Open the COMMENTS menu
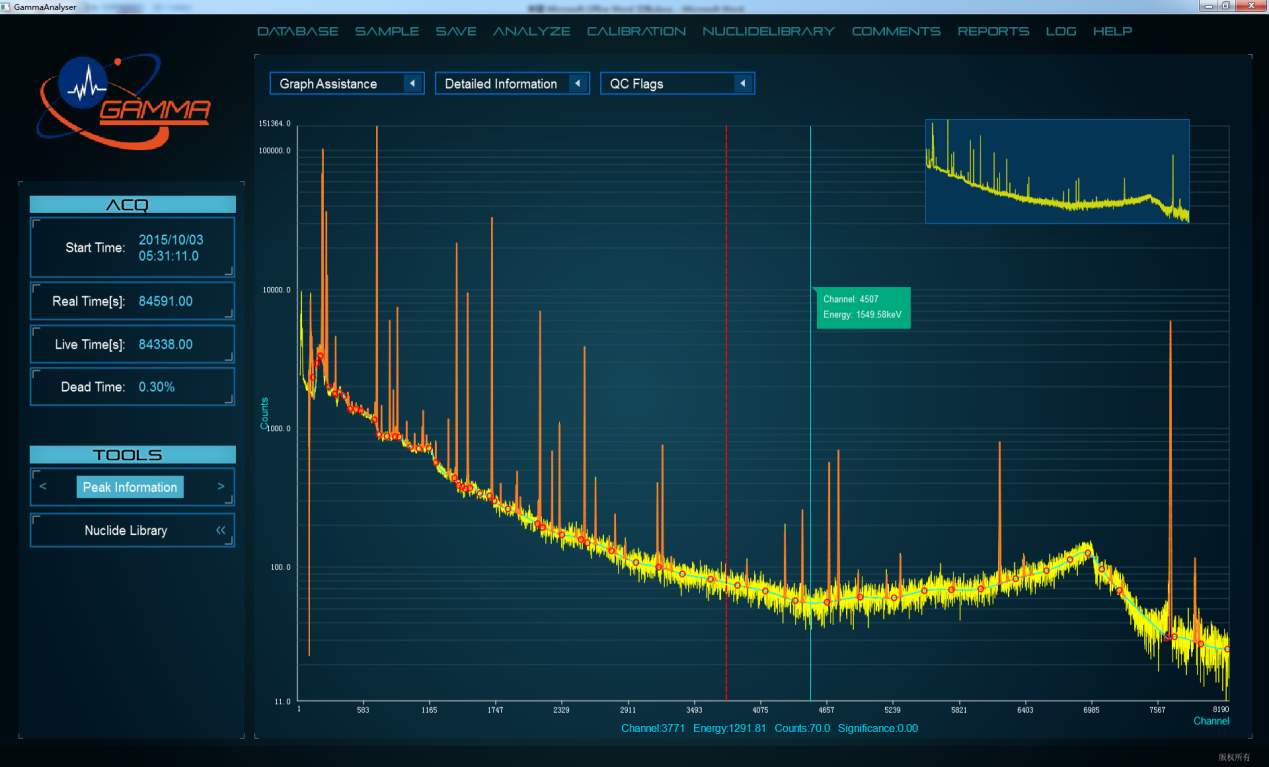 (x=896, y=31)
